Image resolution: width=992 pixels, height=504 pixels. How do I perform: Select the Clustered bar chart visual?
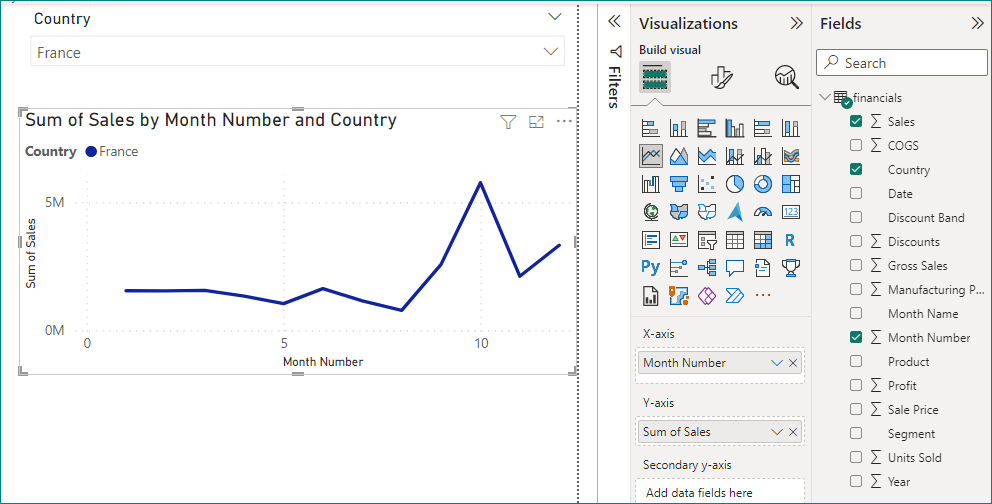(x=707, y=128)
